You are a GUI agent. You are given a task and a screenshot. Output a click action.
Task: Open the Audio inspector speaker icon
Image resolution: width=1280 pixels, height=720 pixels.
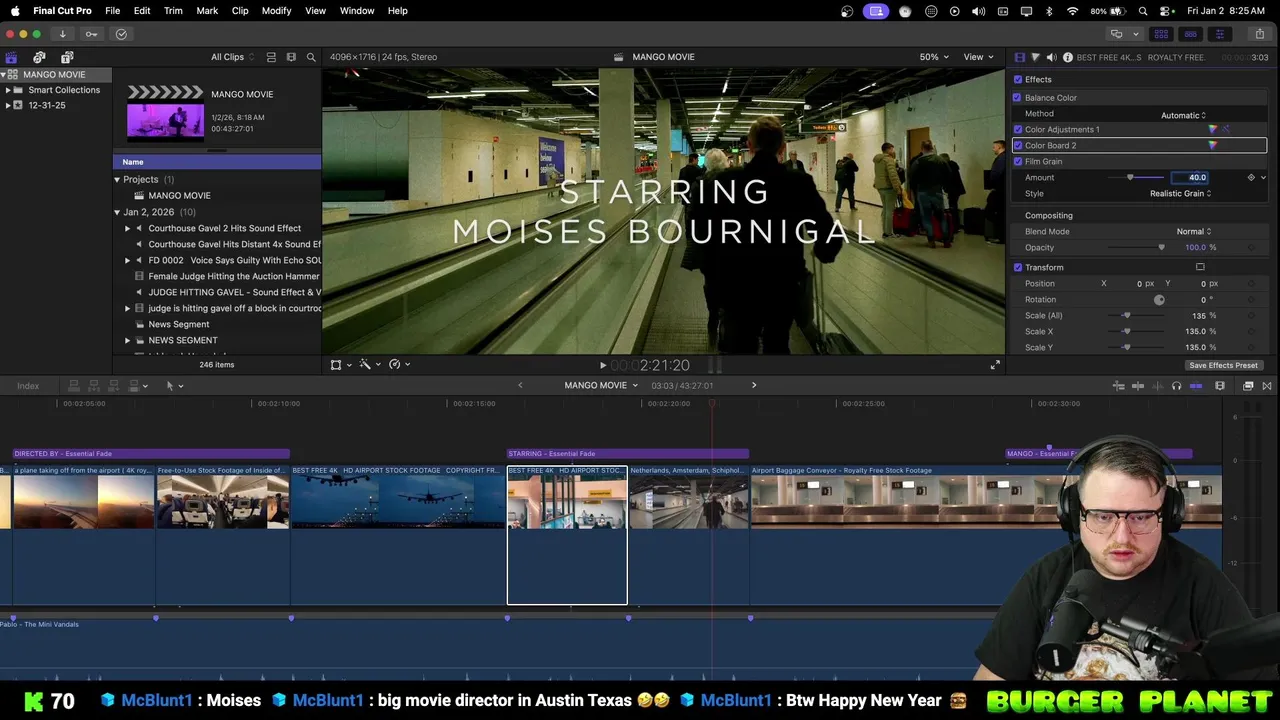click(1052, 57)
